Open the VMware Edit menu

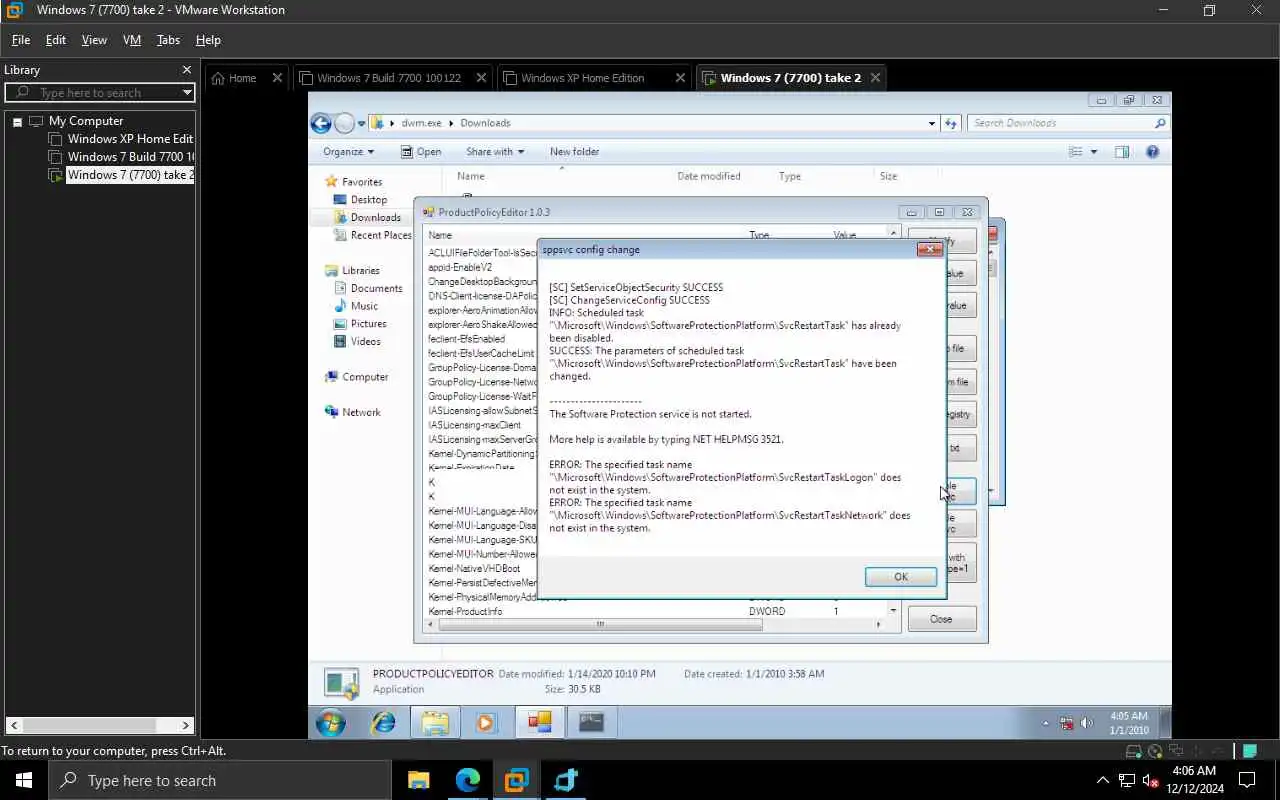coord(56,40)
